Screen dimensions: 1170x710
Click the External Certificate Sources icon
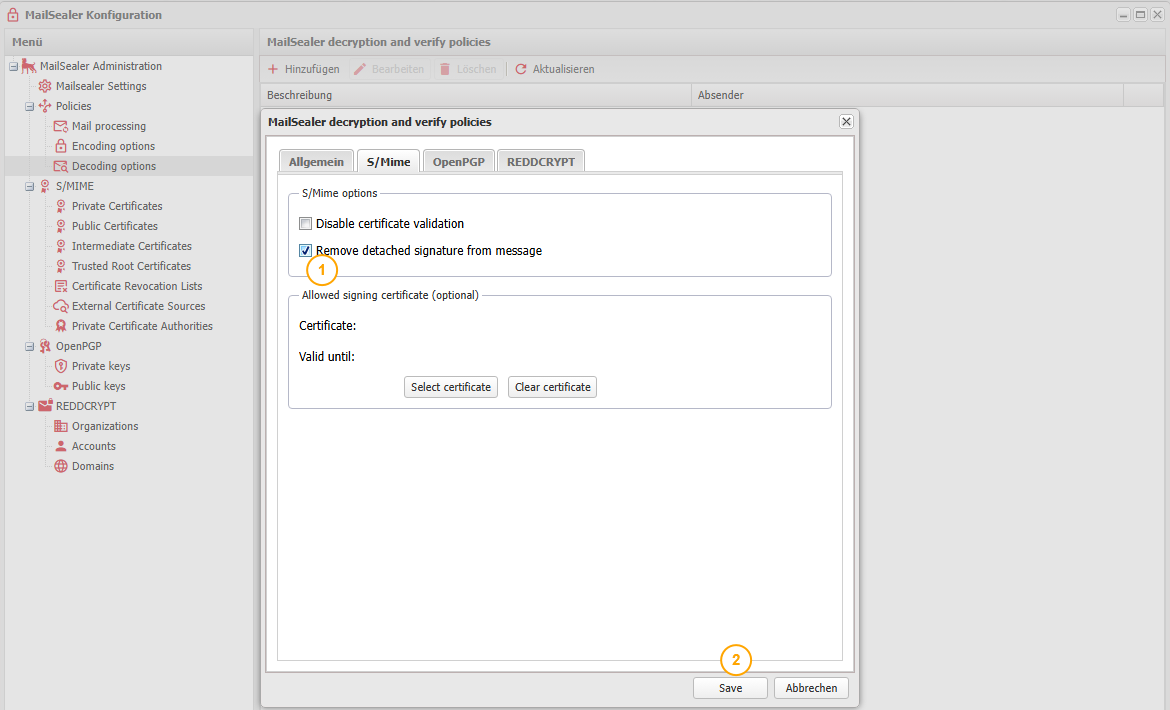click(61, 306)
